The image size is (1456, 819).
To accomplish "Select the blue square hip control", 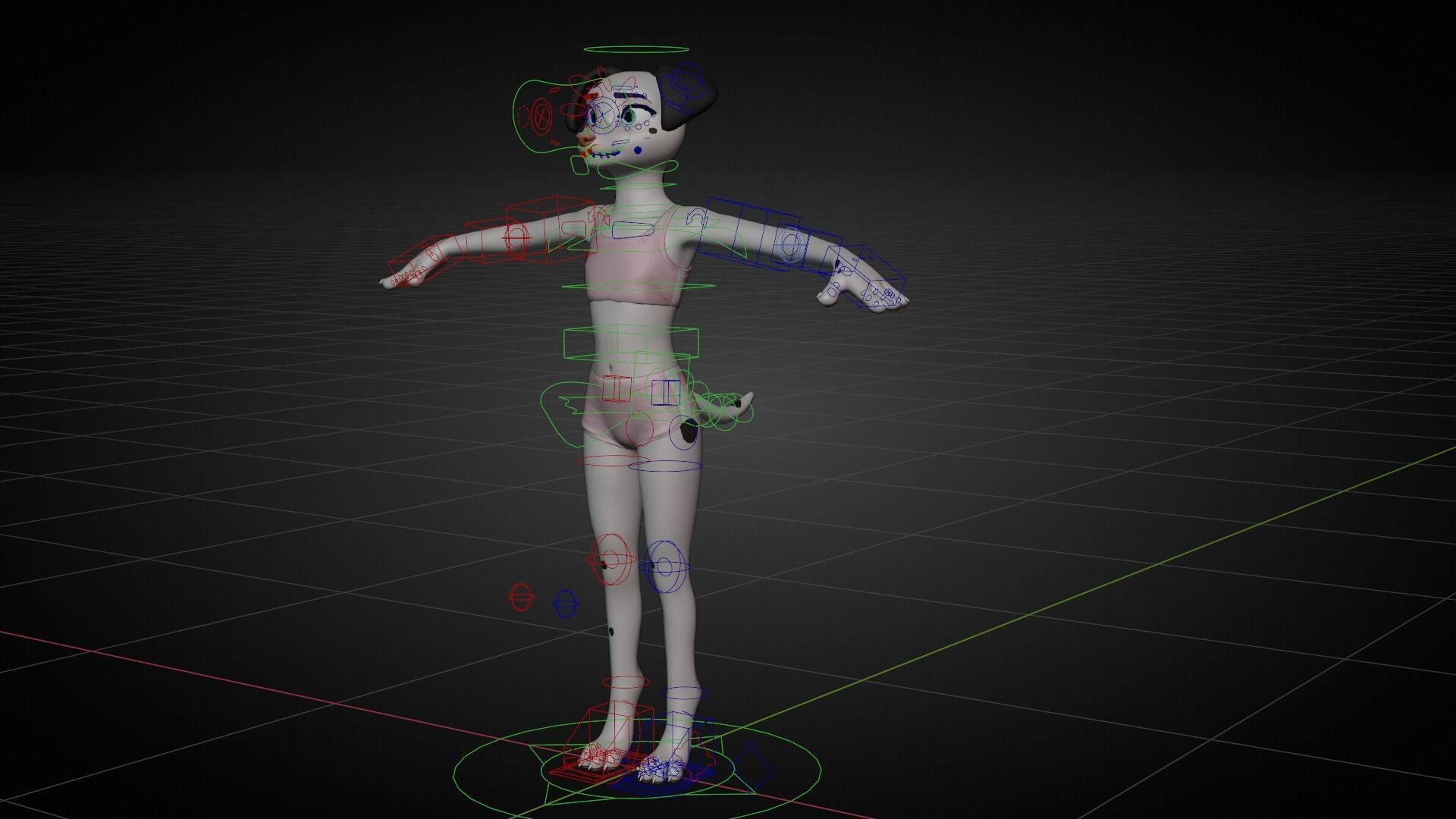I will 666,393.
